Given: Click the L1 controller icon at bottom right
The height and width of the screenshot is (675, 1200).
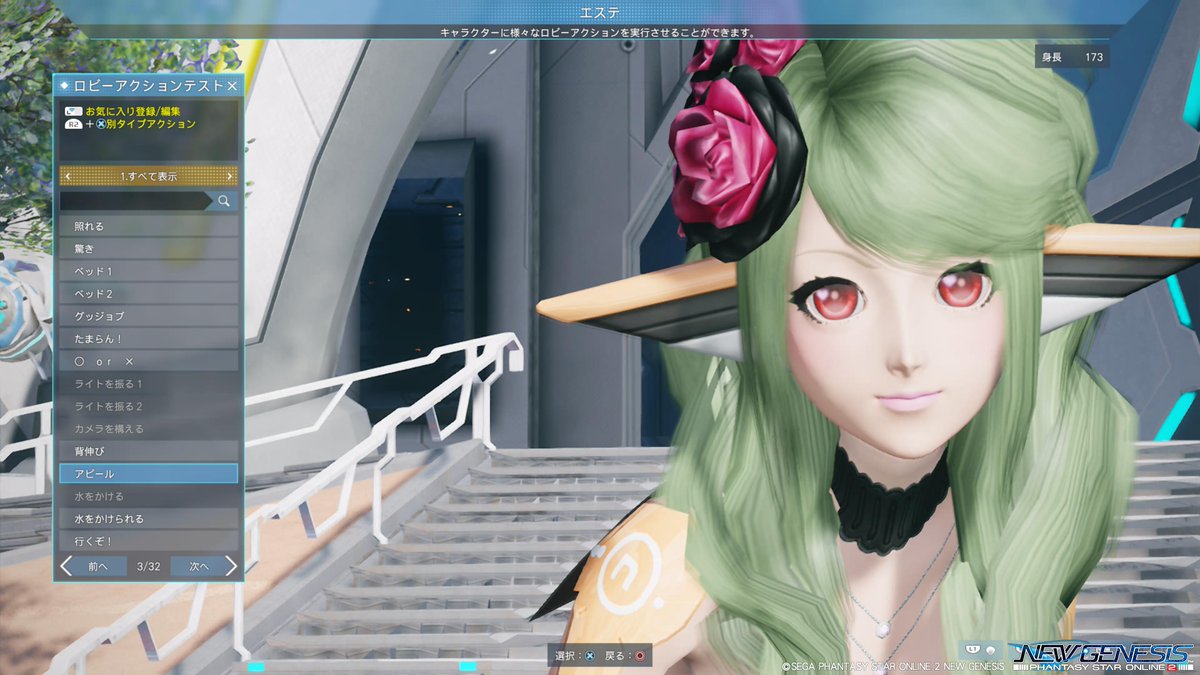Looking at the screenshot, I should pyautogui.click(x=971, y=649).
